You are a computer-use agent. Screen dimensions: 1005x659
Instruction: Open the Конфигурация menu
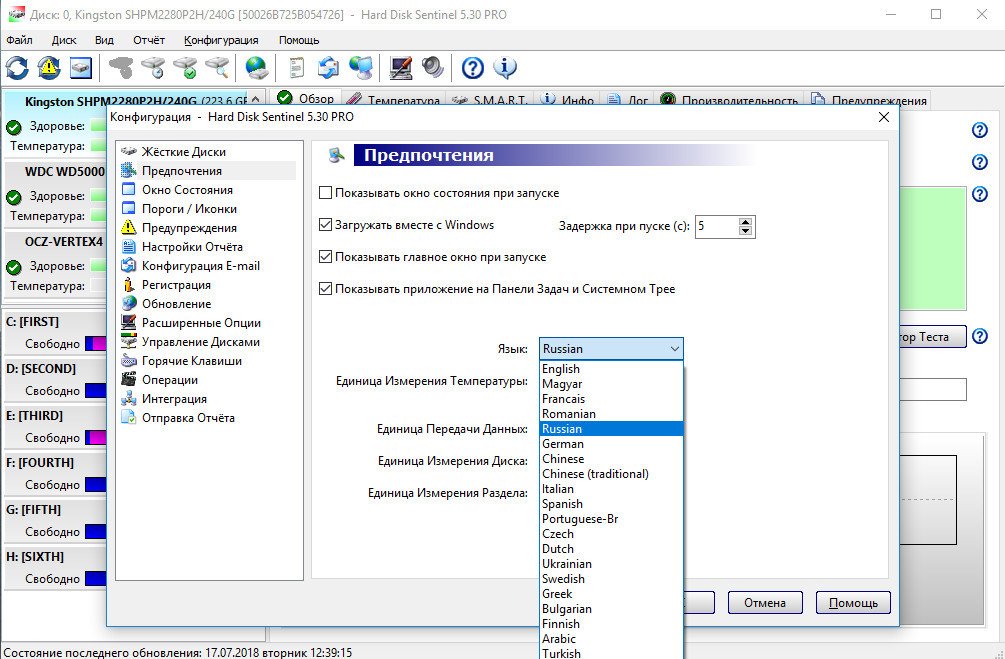pyautogui.click(x=221, y=40)
